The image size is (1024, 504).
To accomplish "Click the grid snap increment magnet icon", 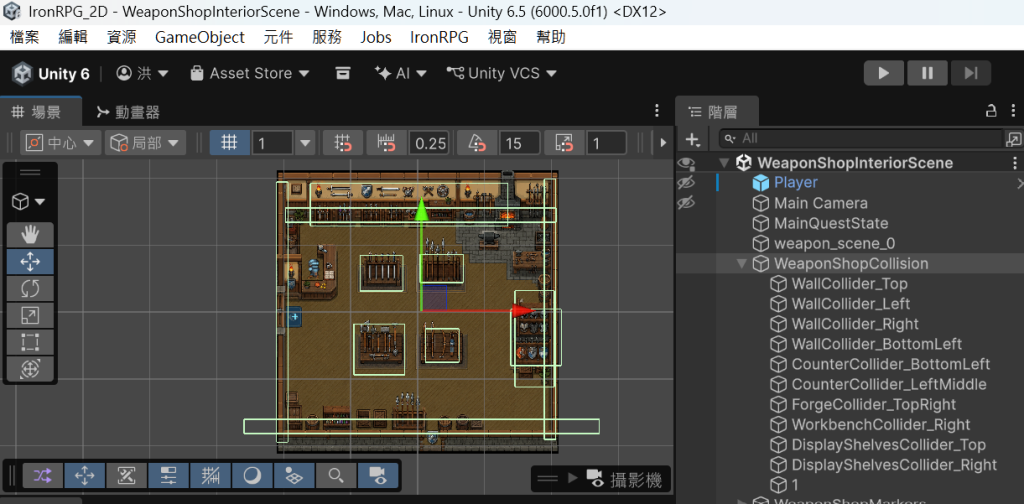I will click(344, 143).
